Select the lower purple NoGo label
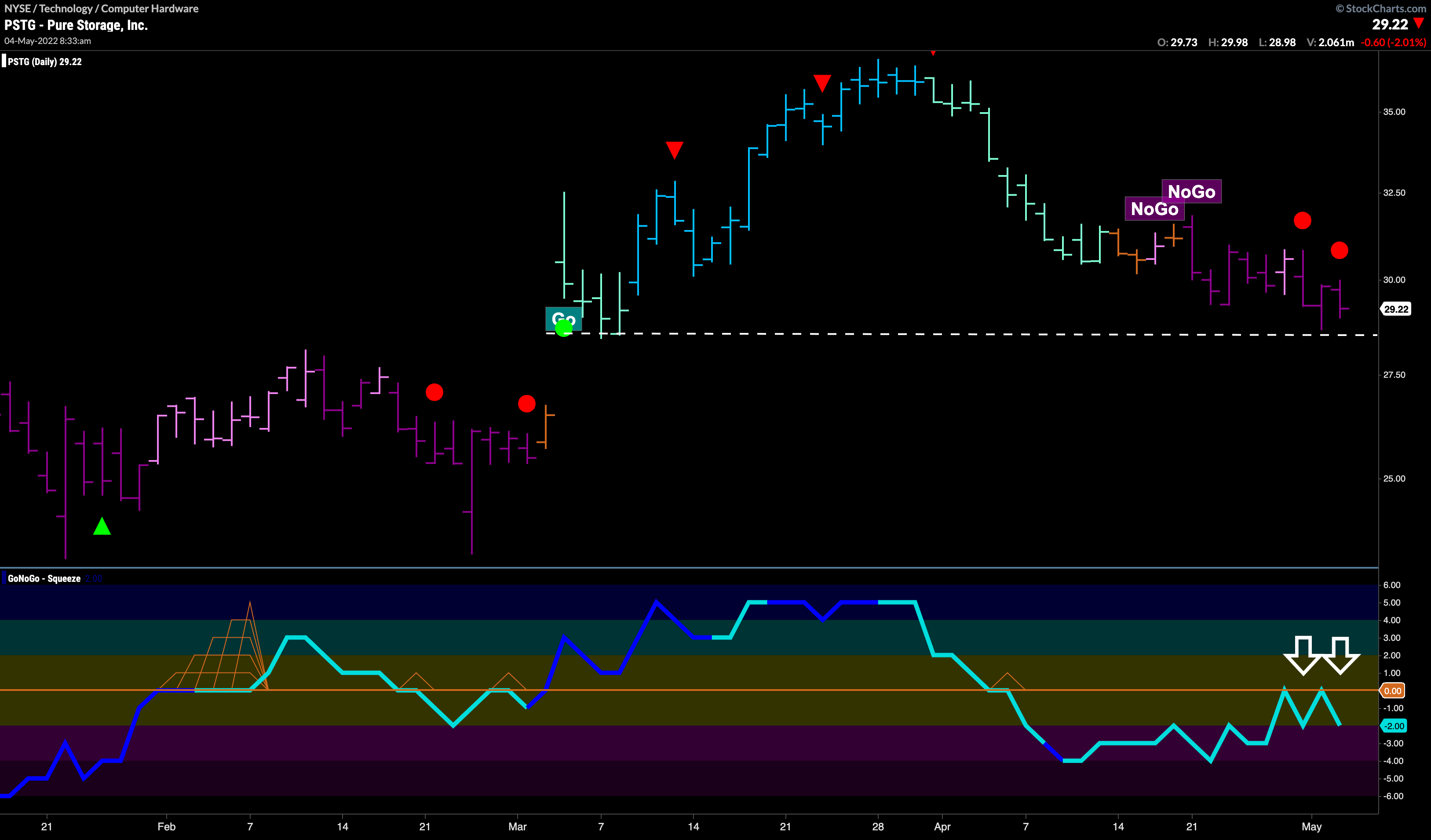This screenshot has width=1431, height=840. click(1154, 208)
